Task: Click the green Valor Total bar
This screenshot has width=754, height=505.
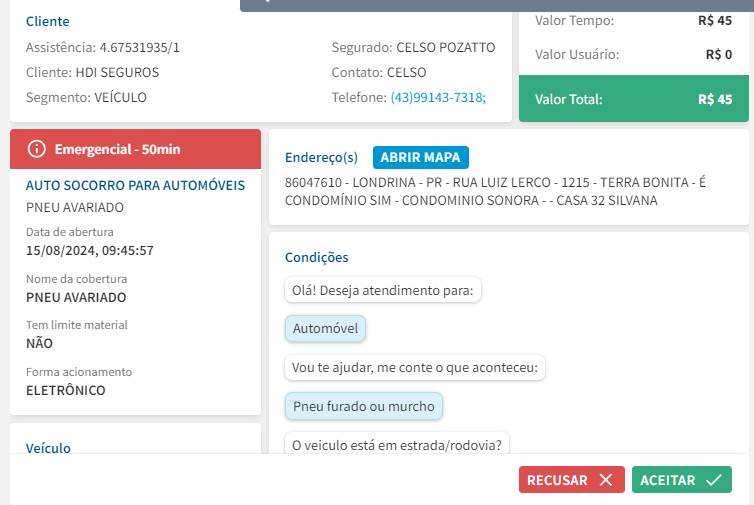Action: coord(634,99)
